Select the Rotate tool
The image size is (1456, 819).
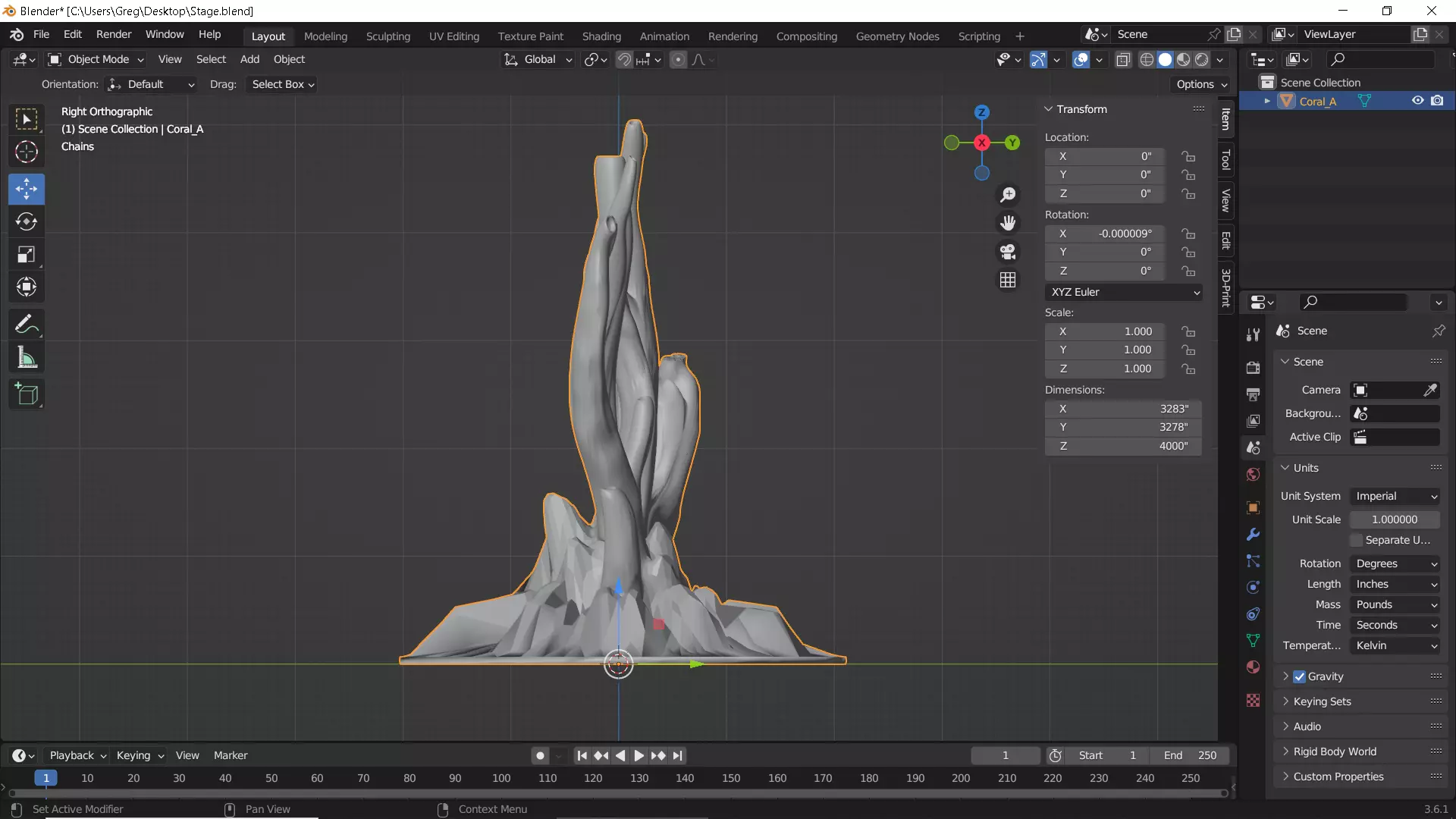tap(27, 221)
